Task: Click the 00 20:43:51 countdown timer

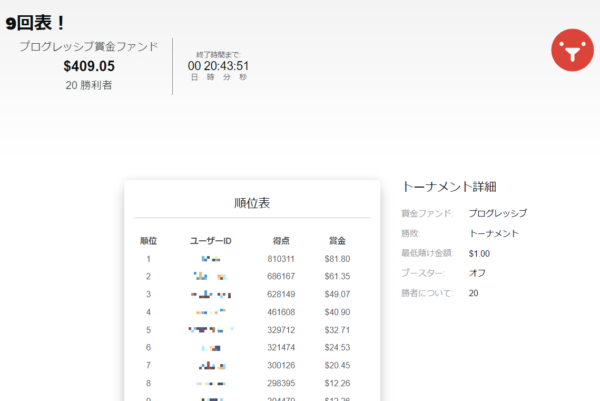Action: (x=218, y=66)
